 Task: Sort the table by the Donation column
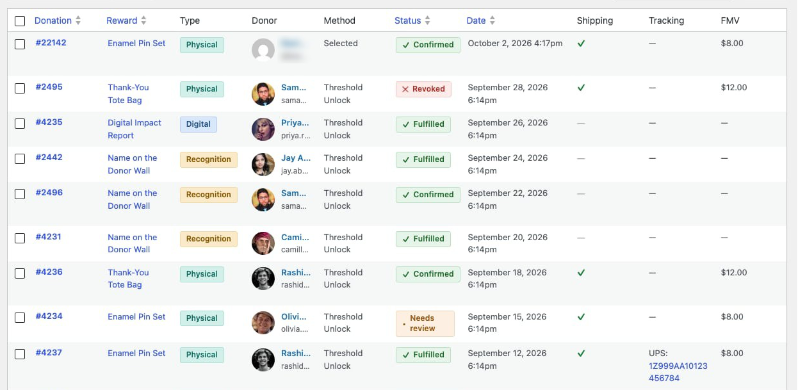(x=53, y=20)
